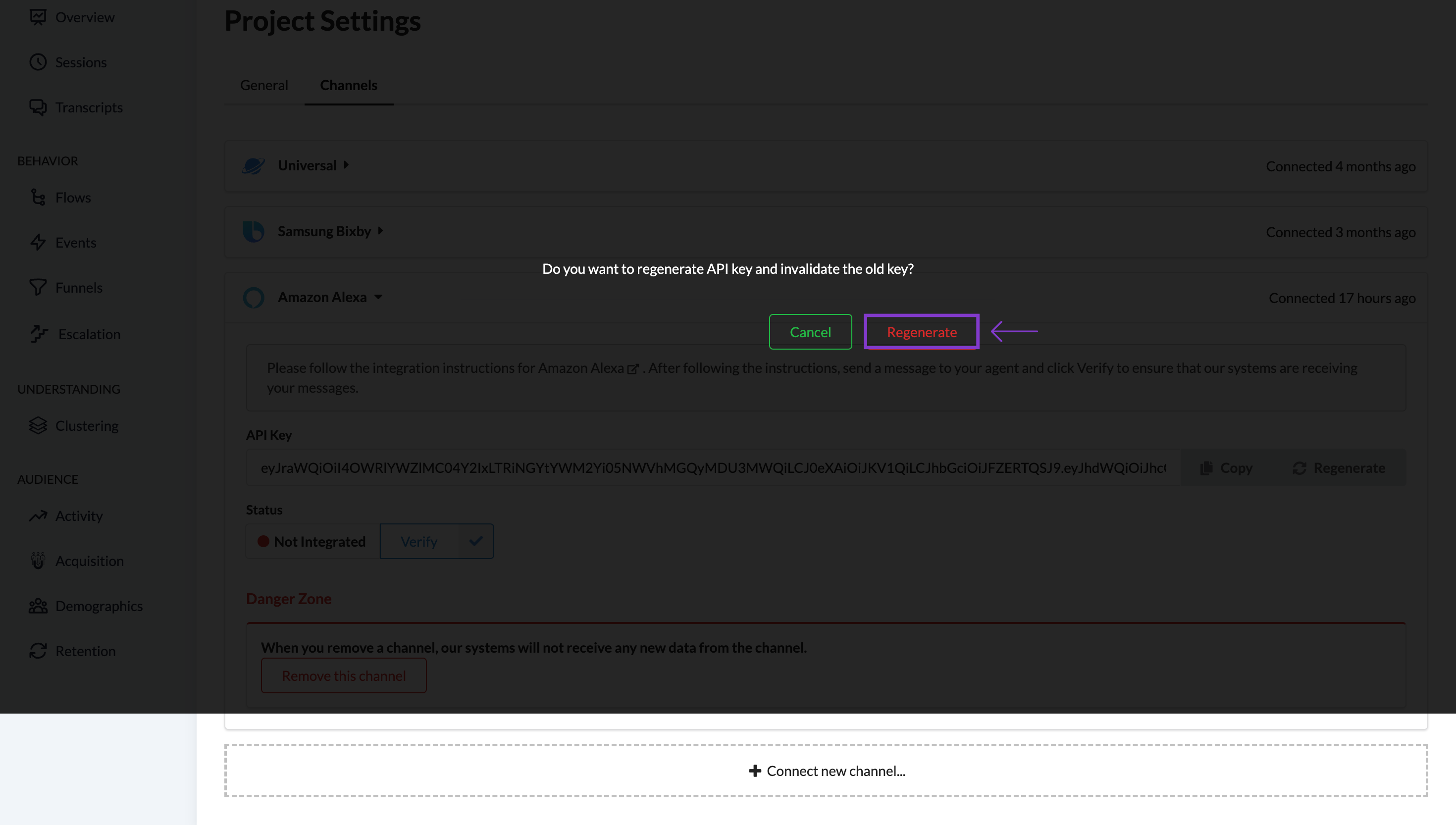Collapse the Amazon Alexa channel arrow
The image size is (1456, 825).
[378, 297]
